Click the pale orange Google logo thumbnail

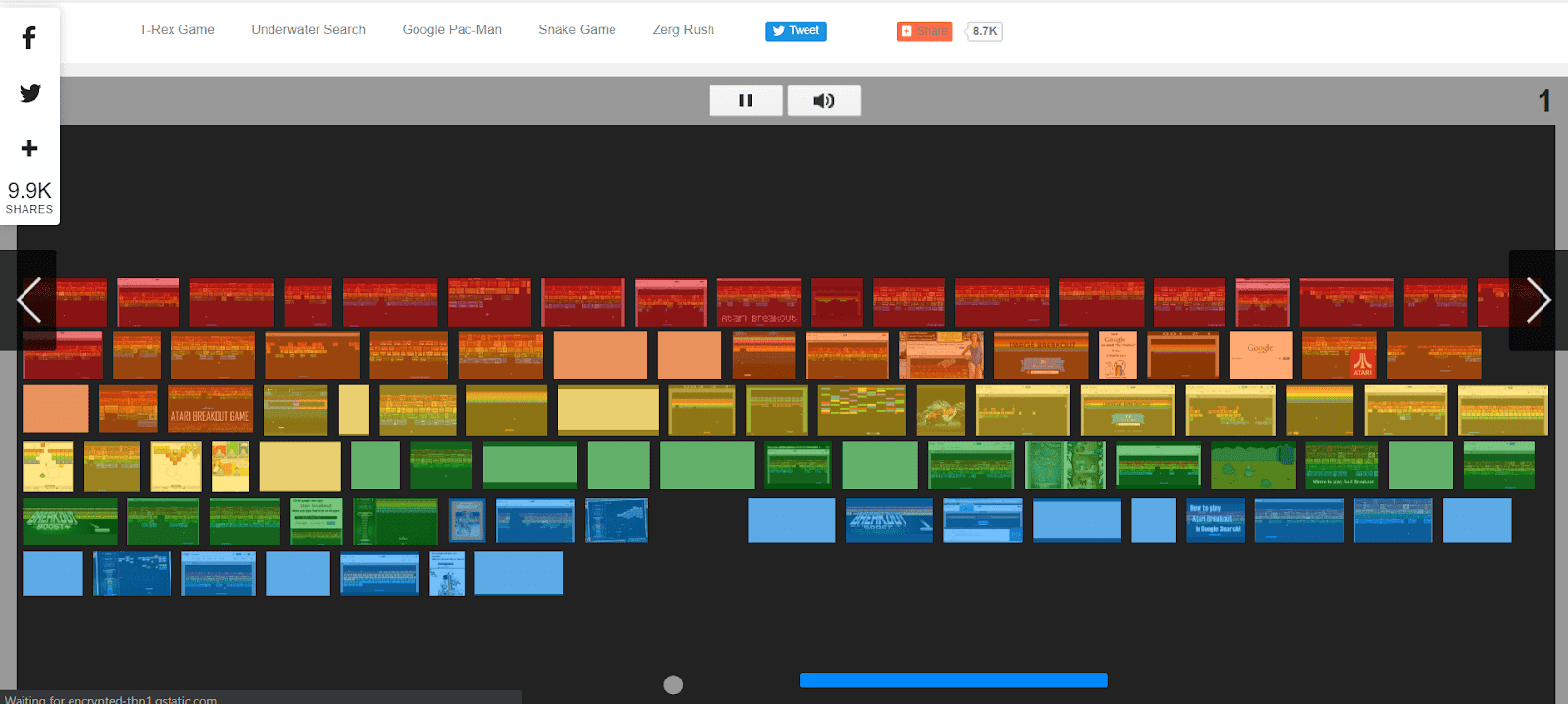pos(1260,356)
